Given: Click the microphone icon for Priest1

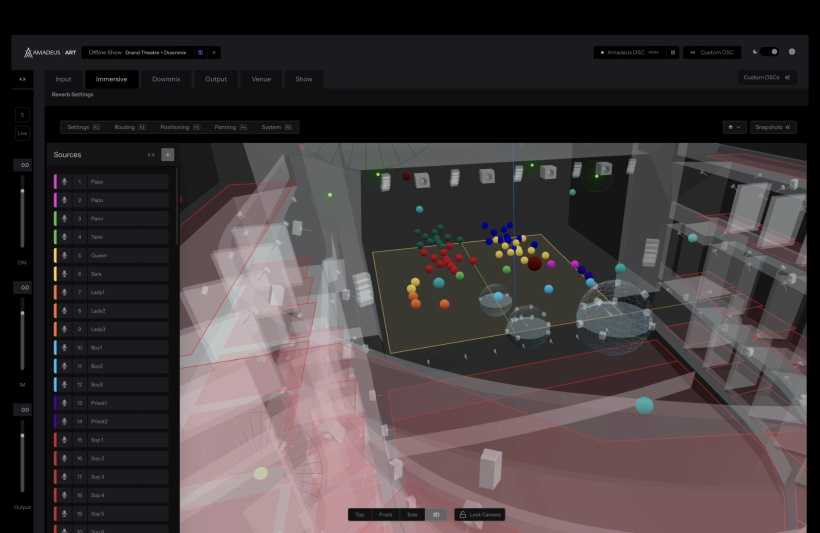Looking at the screenshot, I should pyautogui.click(x=64, y=403).
